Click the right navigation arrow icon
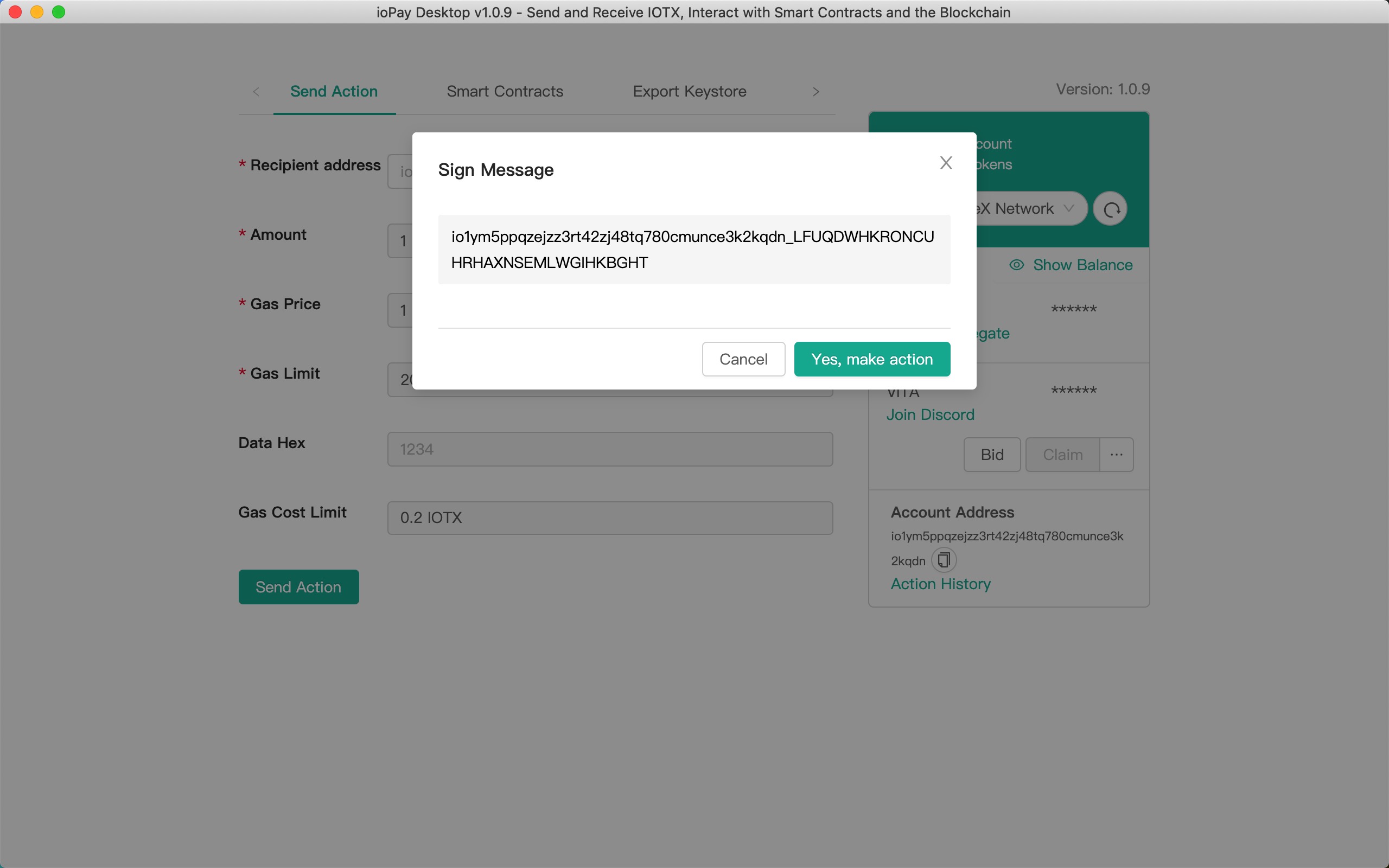Viewport: 1389px width, 868px height. click(816, 91)
